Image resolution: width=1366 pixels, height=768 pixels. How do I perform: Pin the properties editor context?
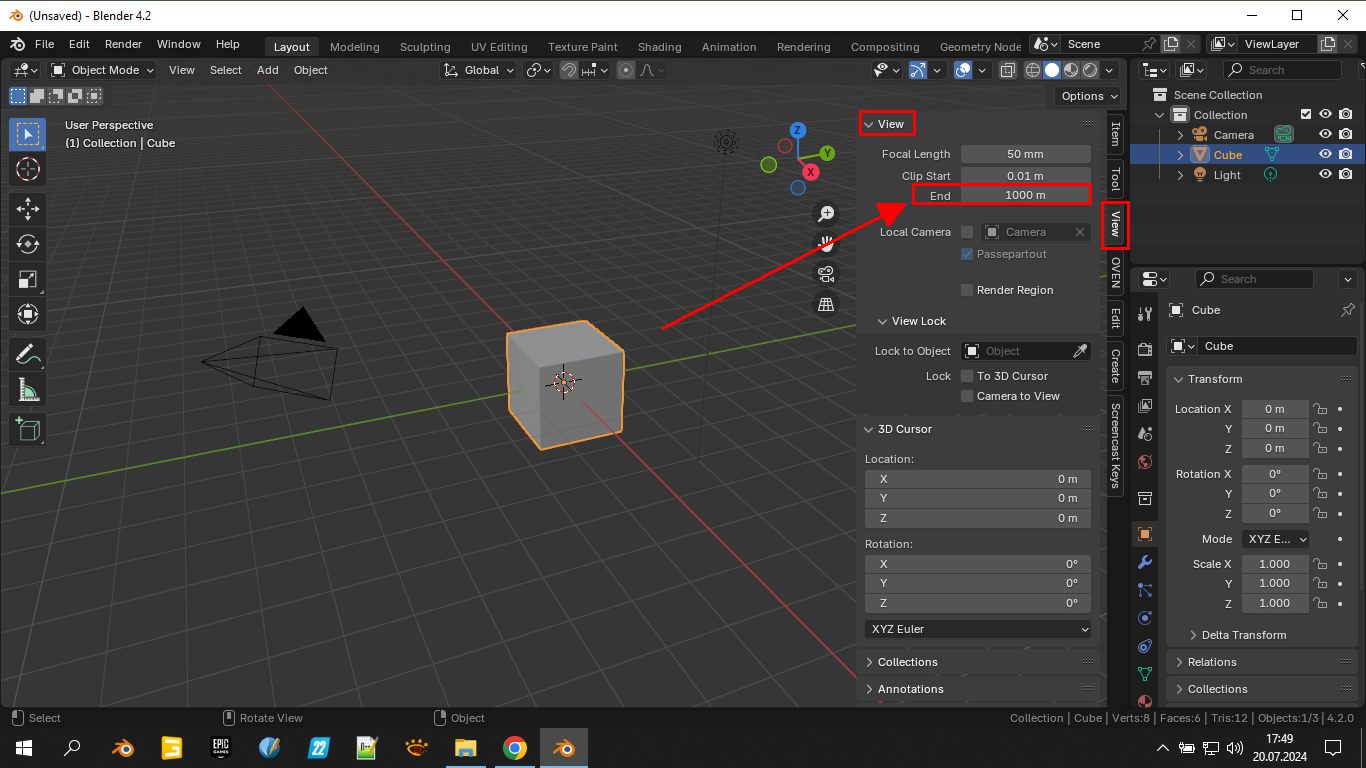tap(1348, 310)
